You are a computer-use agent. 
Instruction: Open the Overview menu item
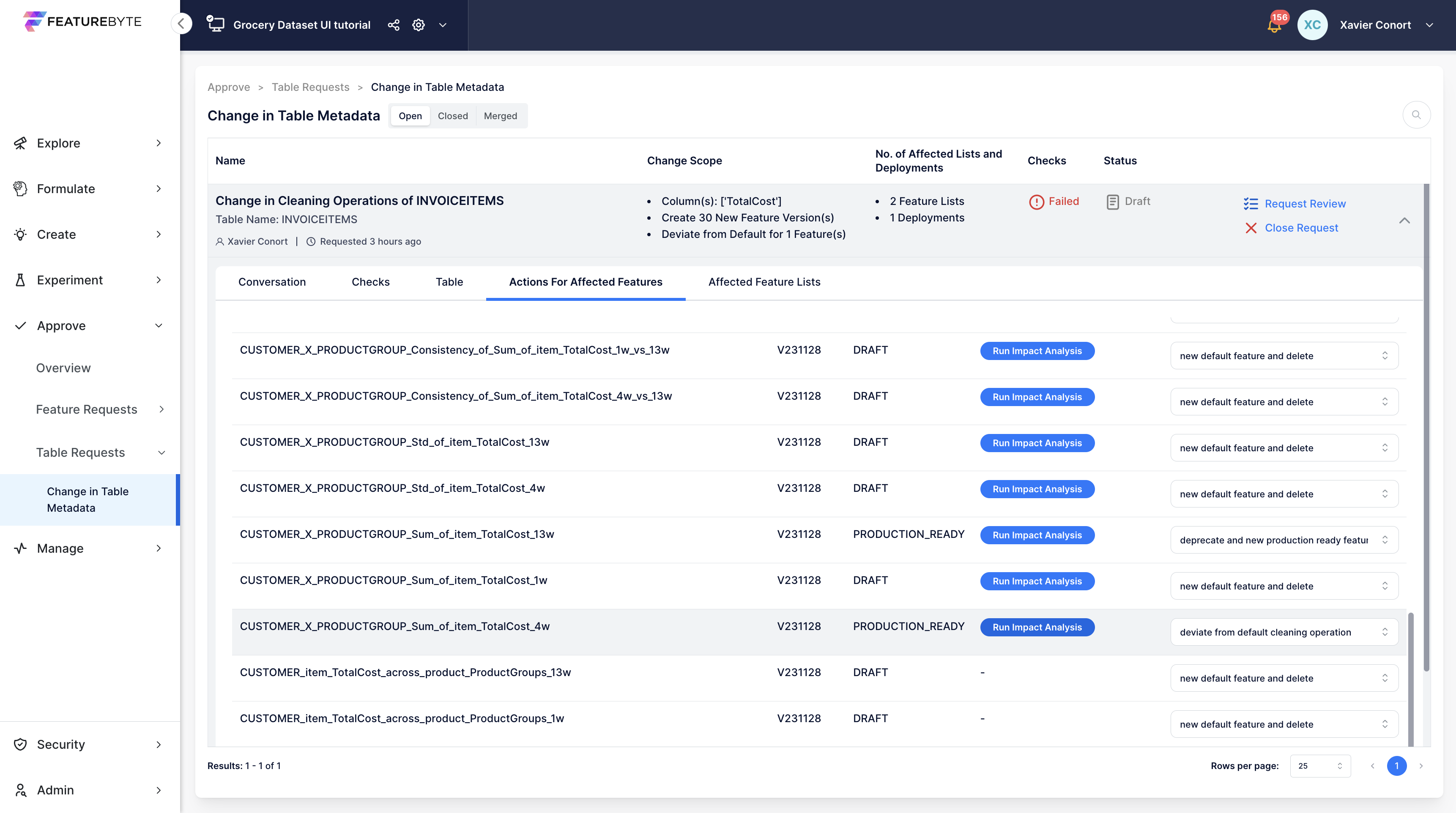(63, 368)
